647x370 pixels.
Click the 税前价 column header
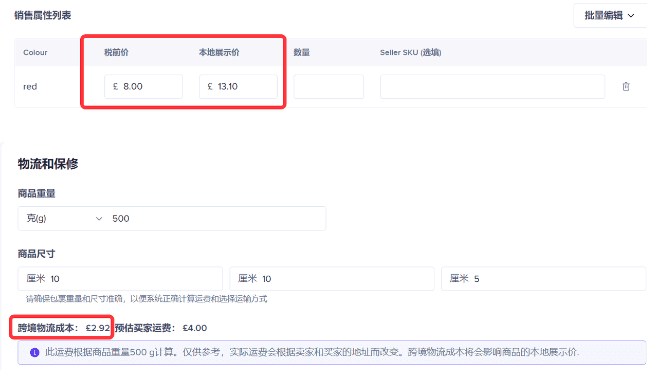pos(116,52)
